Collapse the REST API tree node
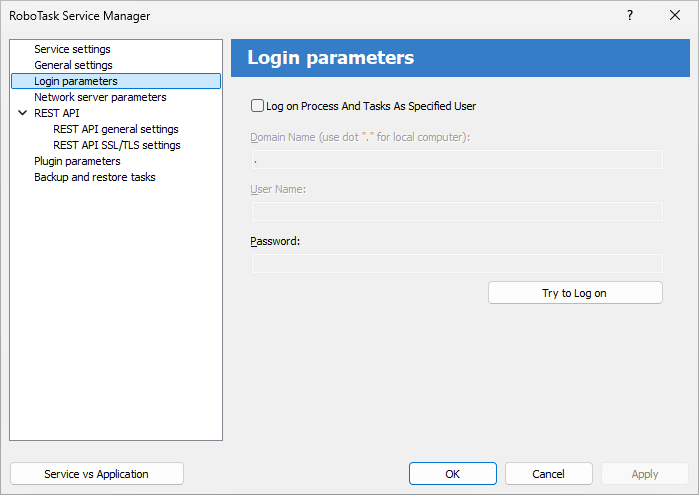Screen dimensions: 699x495 coord(22,113)
